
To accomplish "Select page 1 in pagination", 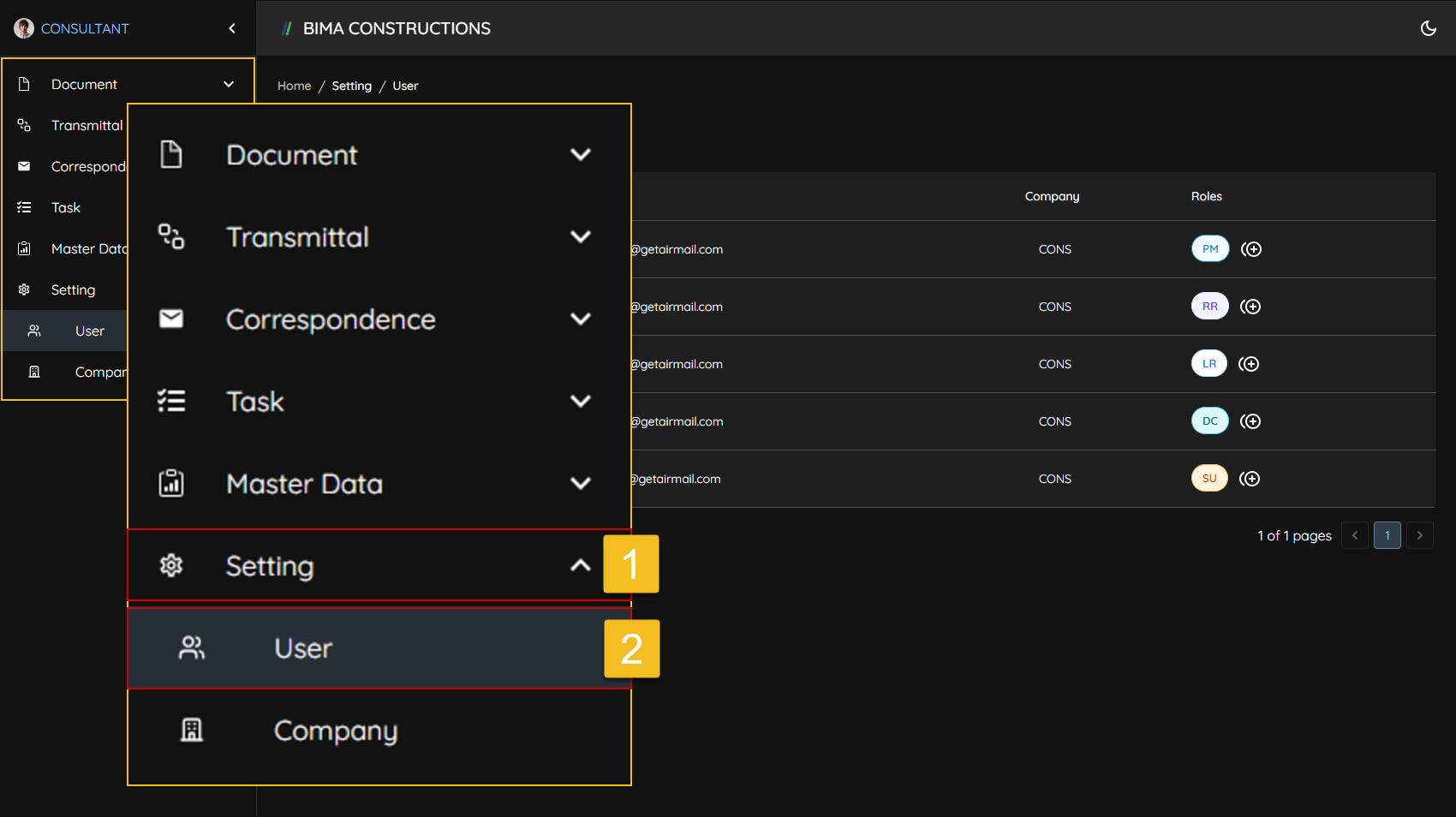I will coord(1387,535).
